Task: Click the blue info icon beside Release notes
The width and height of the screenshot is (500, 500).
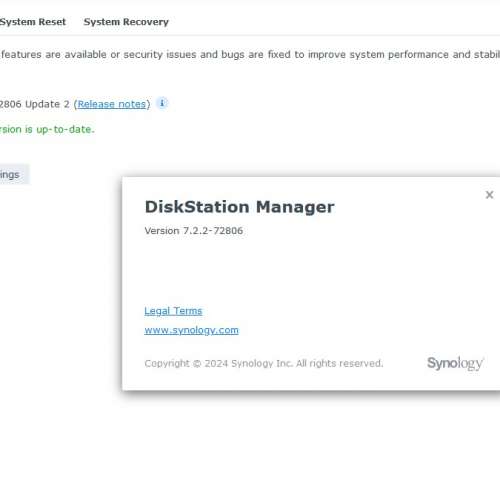Action: coord(162,103)
